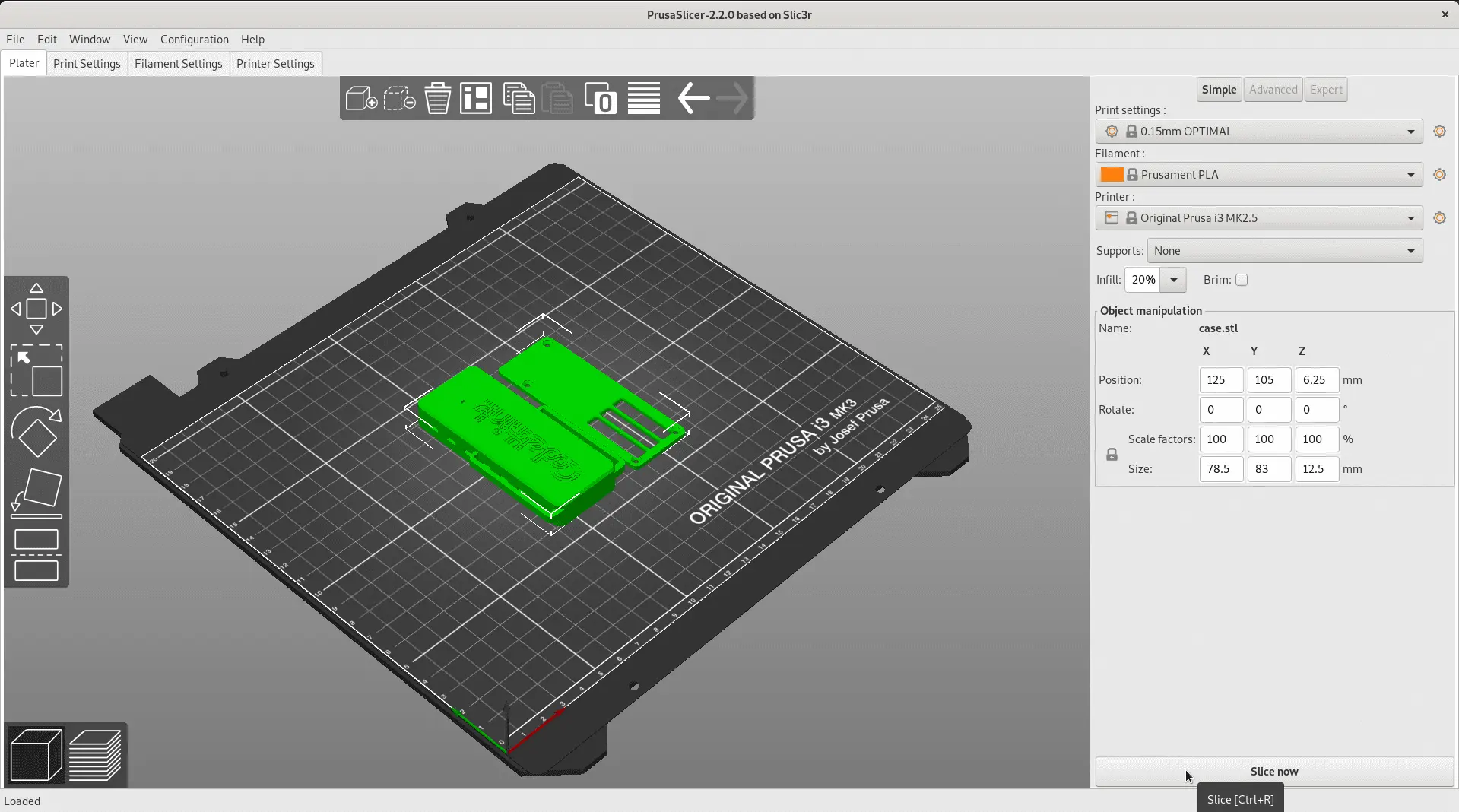Click the Scale factors Z field

(1317, 439)
